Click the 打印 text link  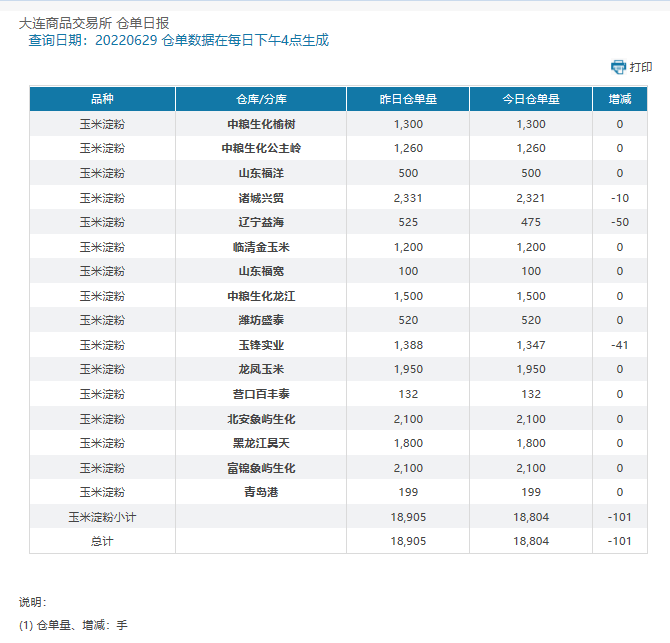[641, 67]
